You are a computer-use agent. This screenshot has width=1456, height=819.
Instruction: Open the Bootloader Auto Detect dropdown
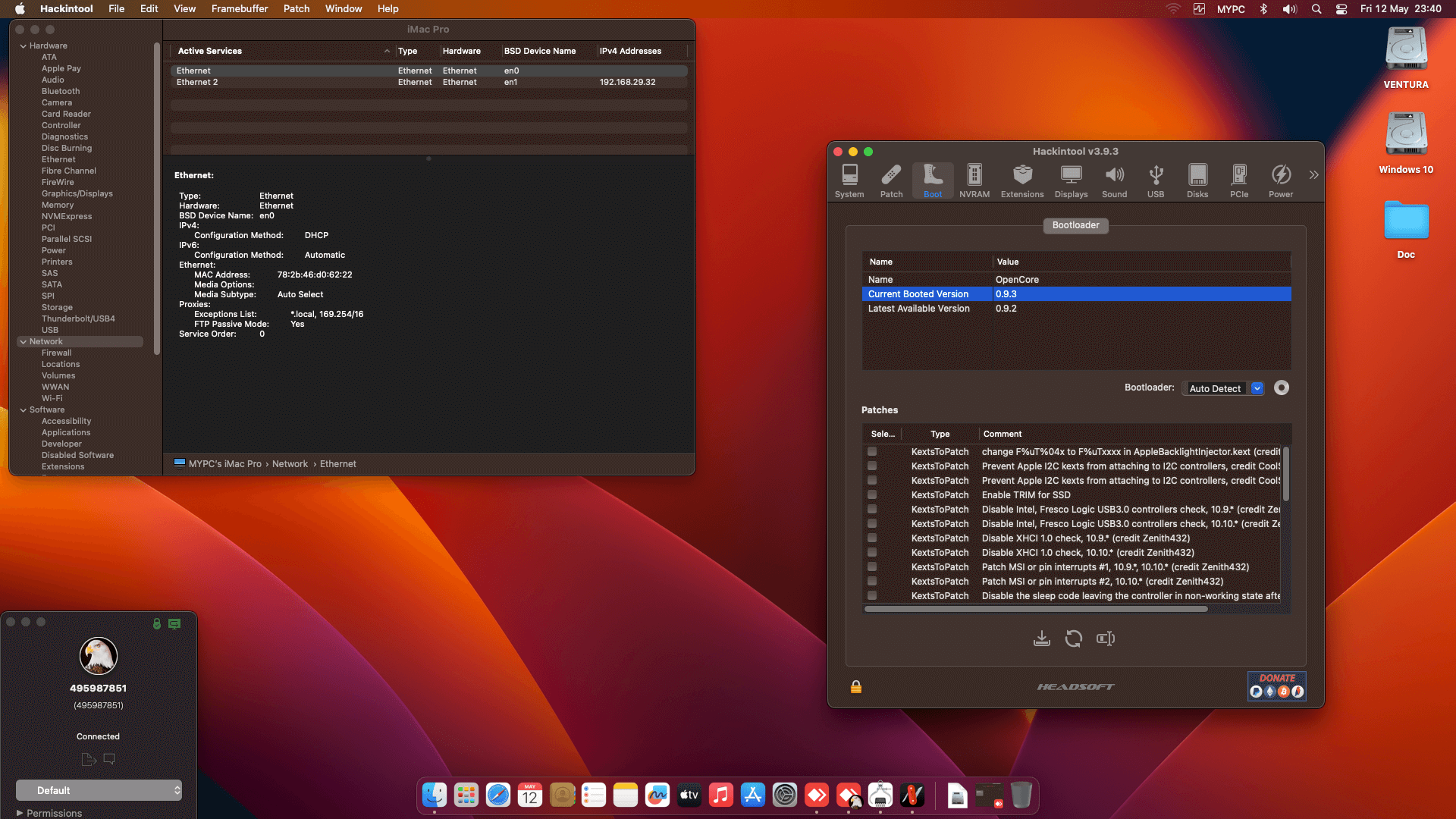1223,388
